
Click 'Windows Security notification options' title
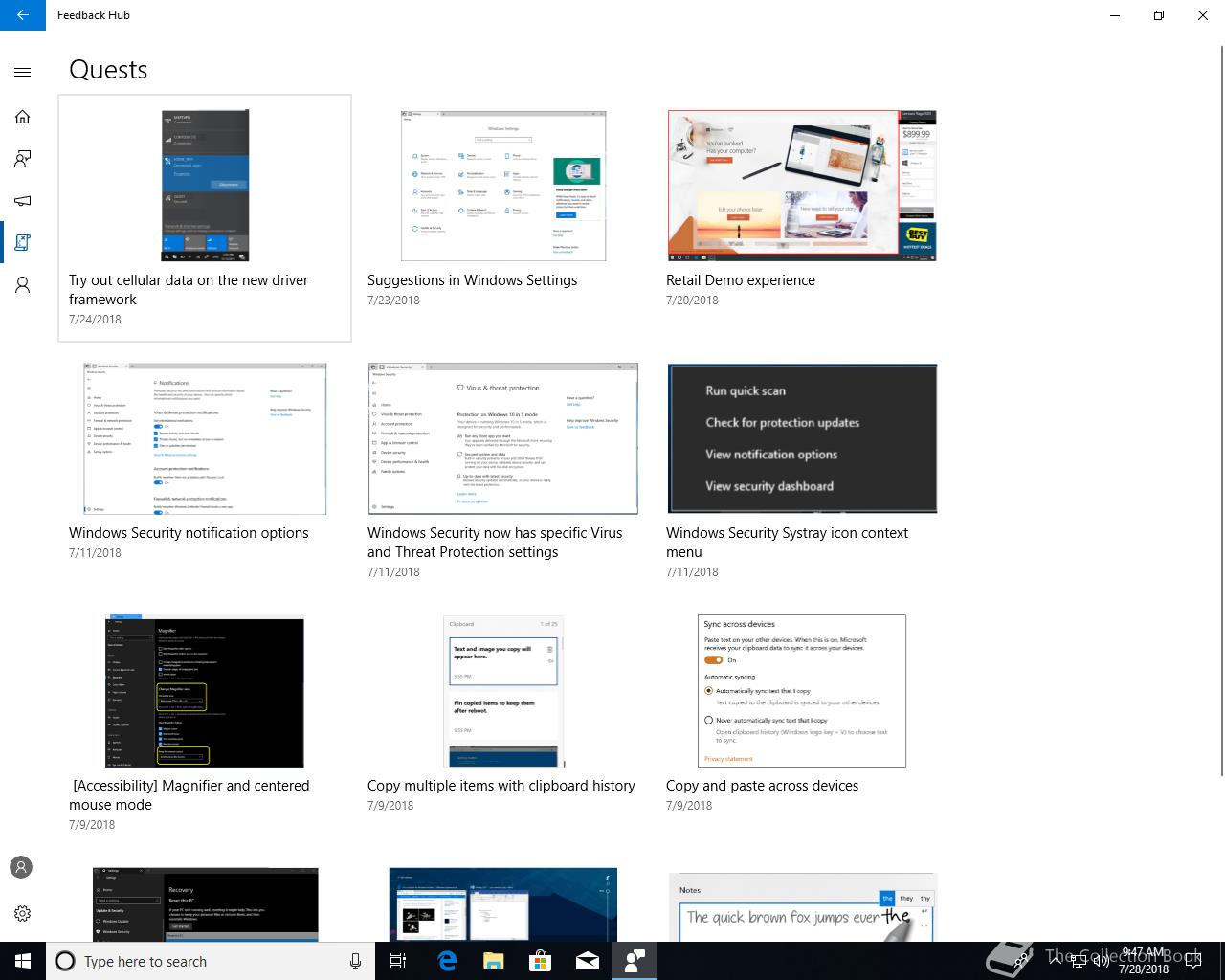(x=189, y=533)
